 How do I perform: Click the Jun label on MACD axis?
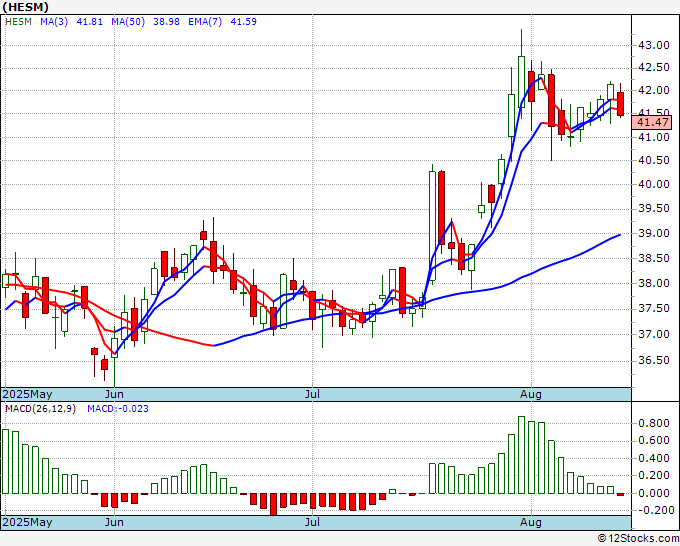[x=114, y=522]
